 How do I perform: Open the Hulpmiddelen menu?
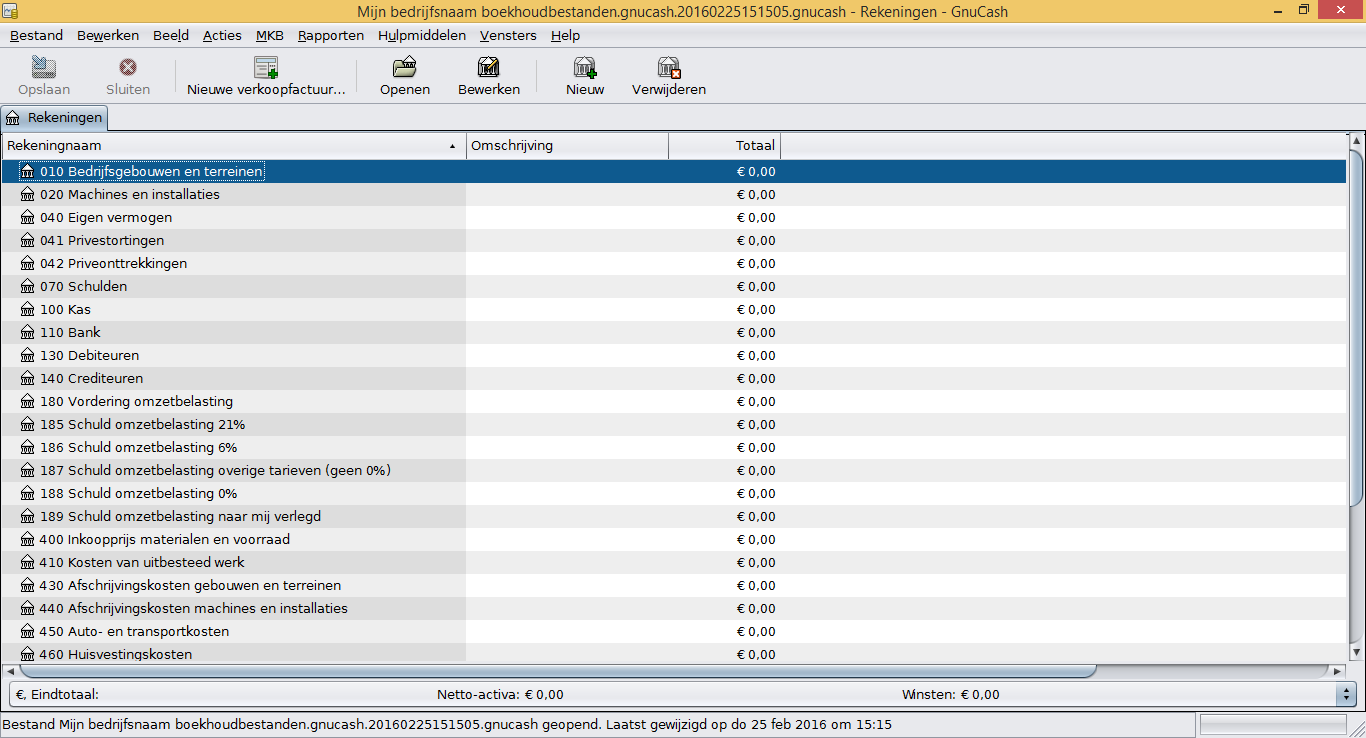[422, 35]
